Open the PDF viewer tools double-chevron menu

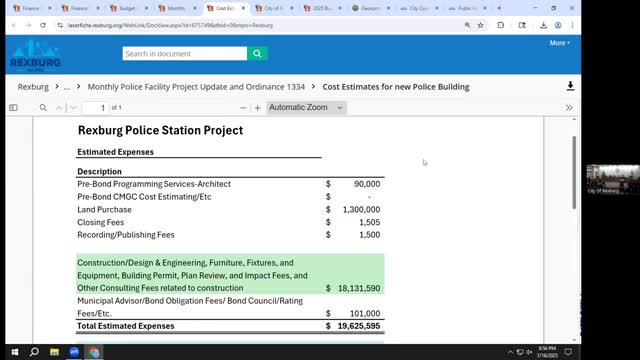pos(569,108)
